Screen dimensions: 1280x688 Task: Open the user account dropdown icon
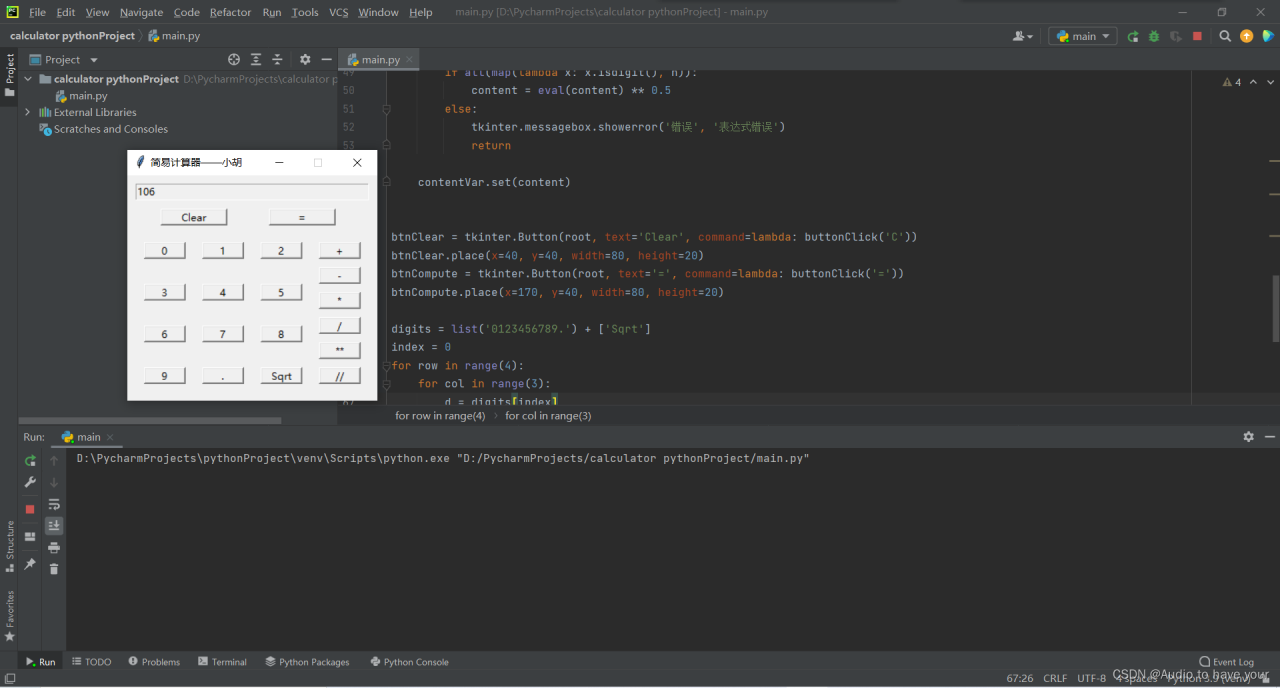click(x=1023, y=36)
